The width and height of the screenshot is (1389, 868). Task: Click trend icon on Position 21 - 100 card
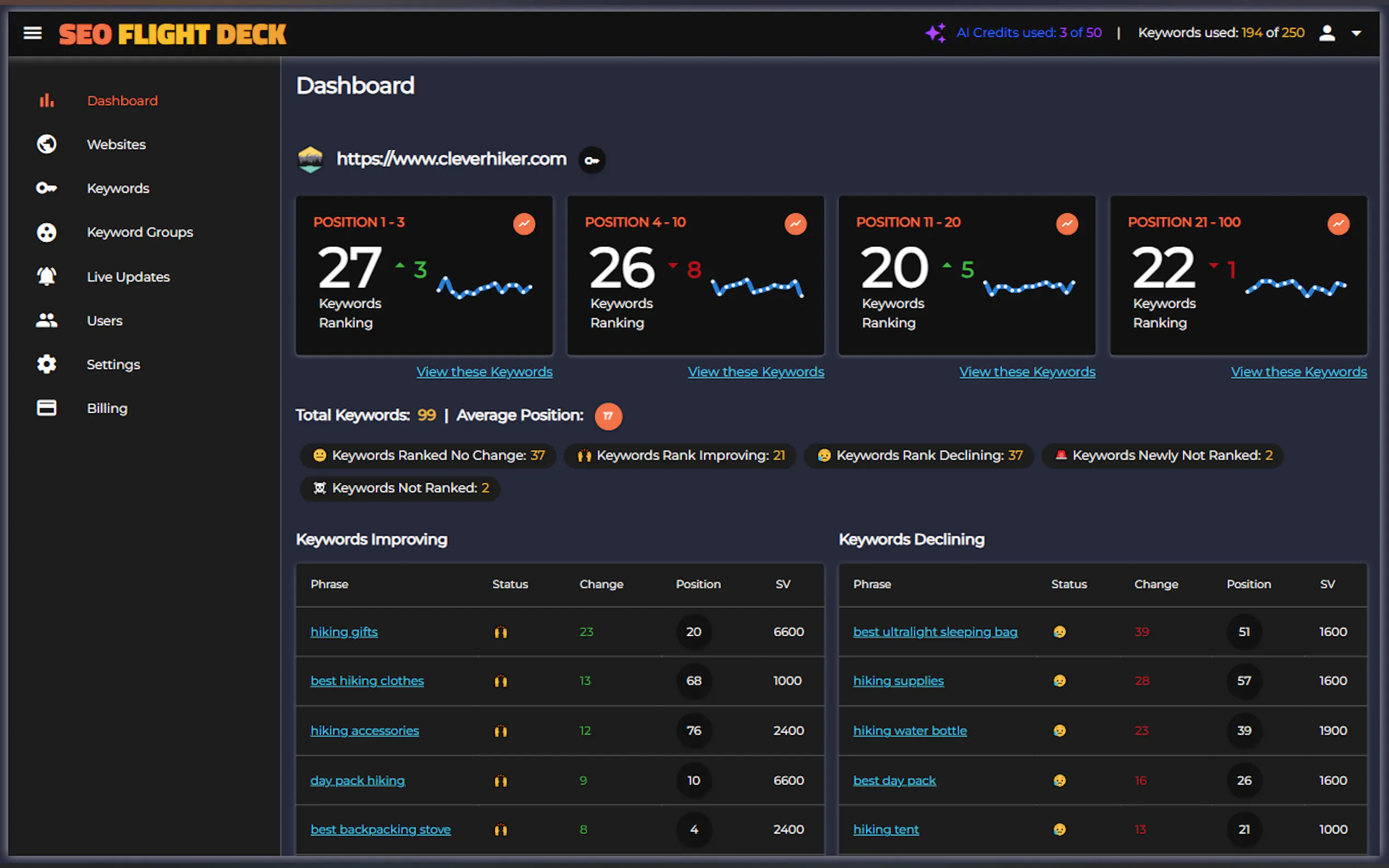click(1338, 224)
